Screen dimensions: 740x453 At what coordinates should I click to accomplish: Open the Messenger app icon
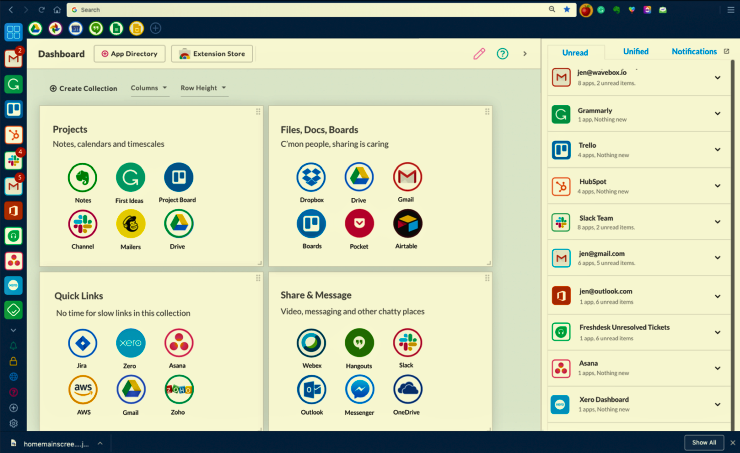(359, 389)
